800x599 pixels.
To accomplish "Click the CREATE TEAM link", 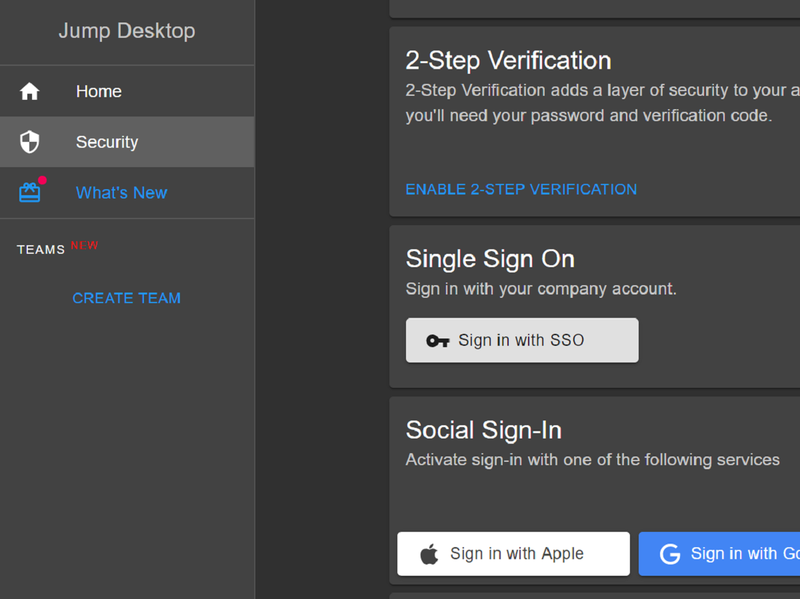I will tap(126, 298).
